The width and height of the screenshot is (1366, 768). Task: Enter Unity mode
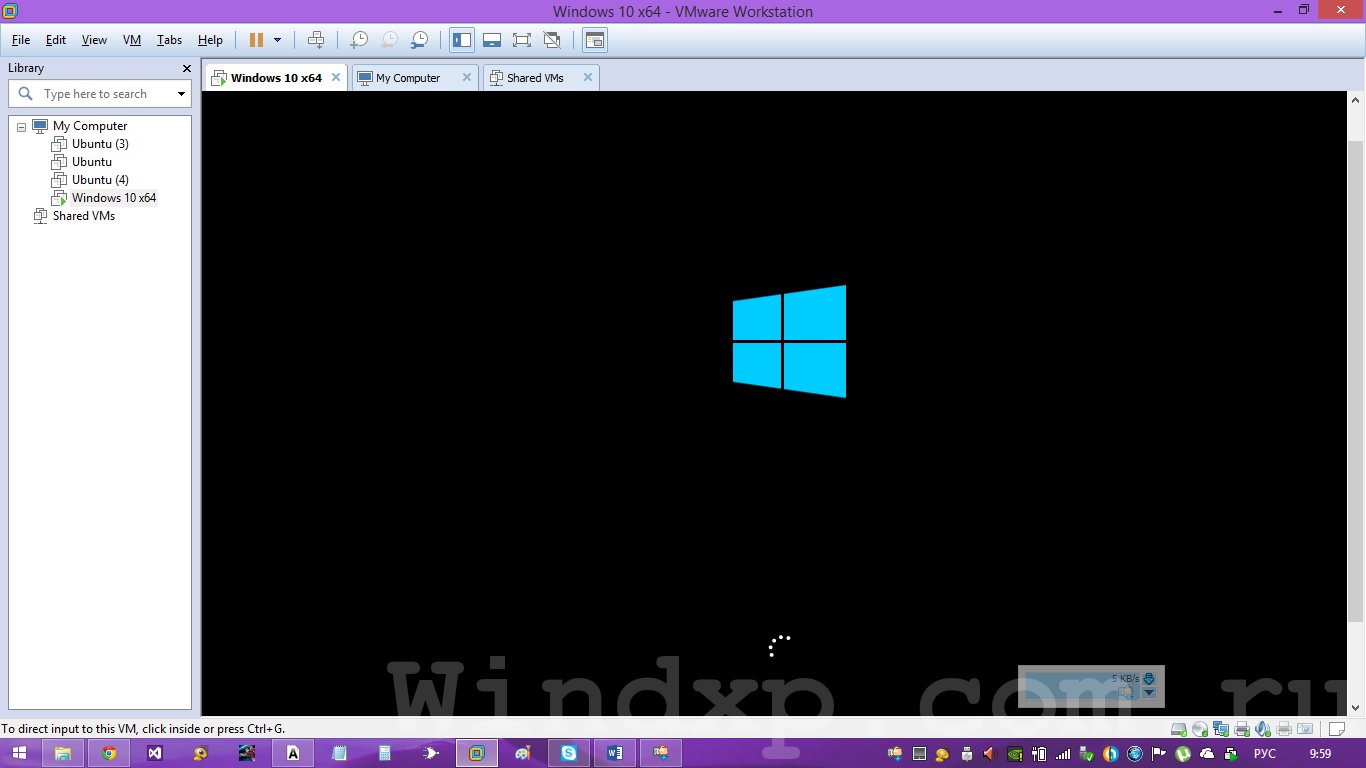[x=552, y=40]
